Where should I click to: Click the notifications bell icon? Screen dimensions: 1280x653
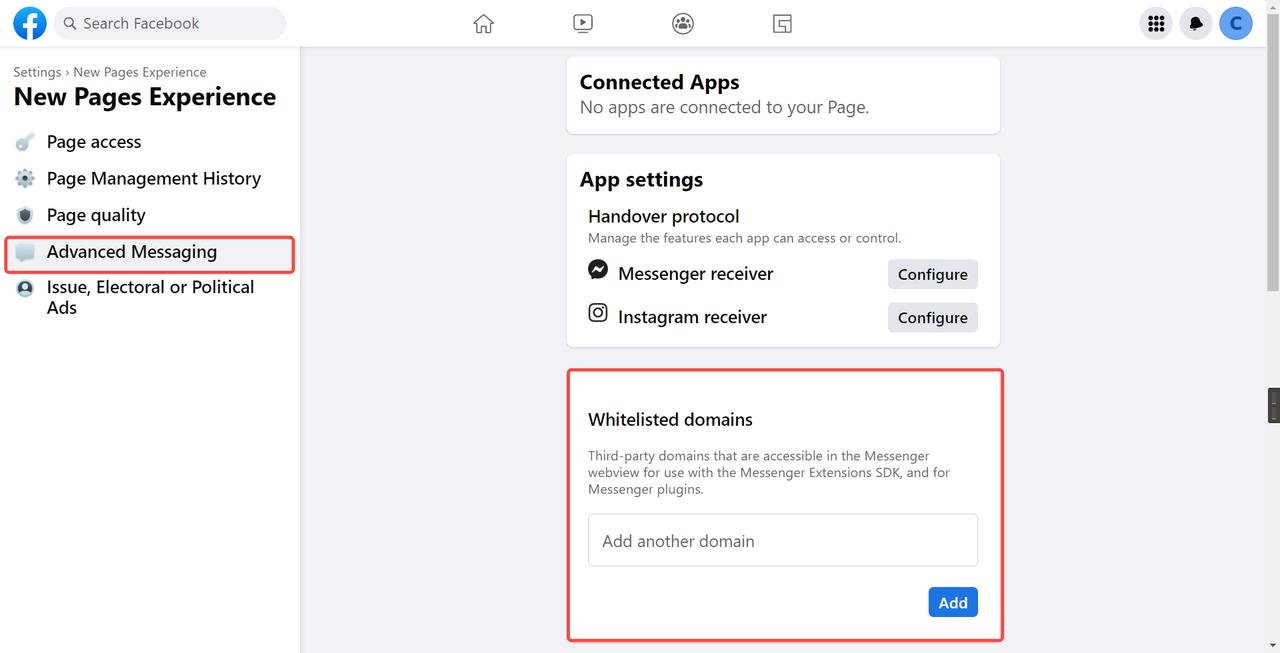1195,22
